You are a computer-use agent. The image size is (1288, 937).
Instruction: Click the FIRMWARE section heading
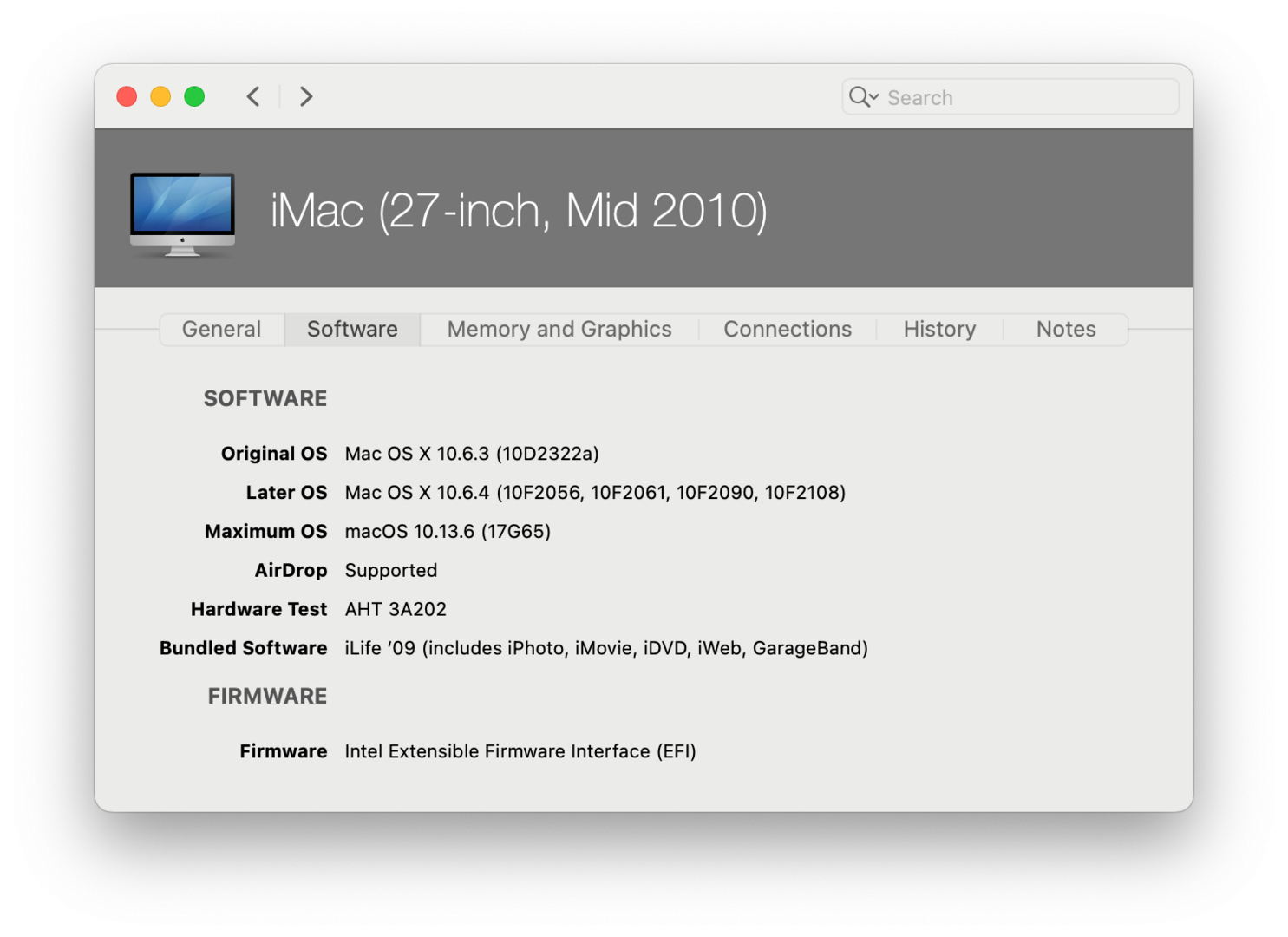(x=267, y=697)
